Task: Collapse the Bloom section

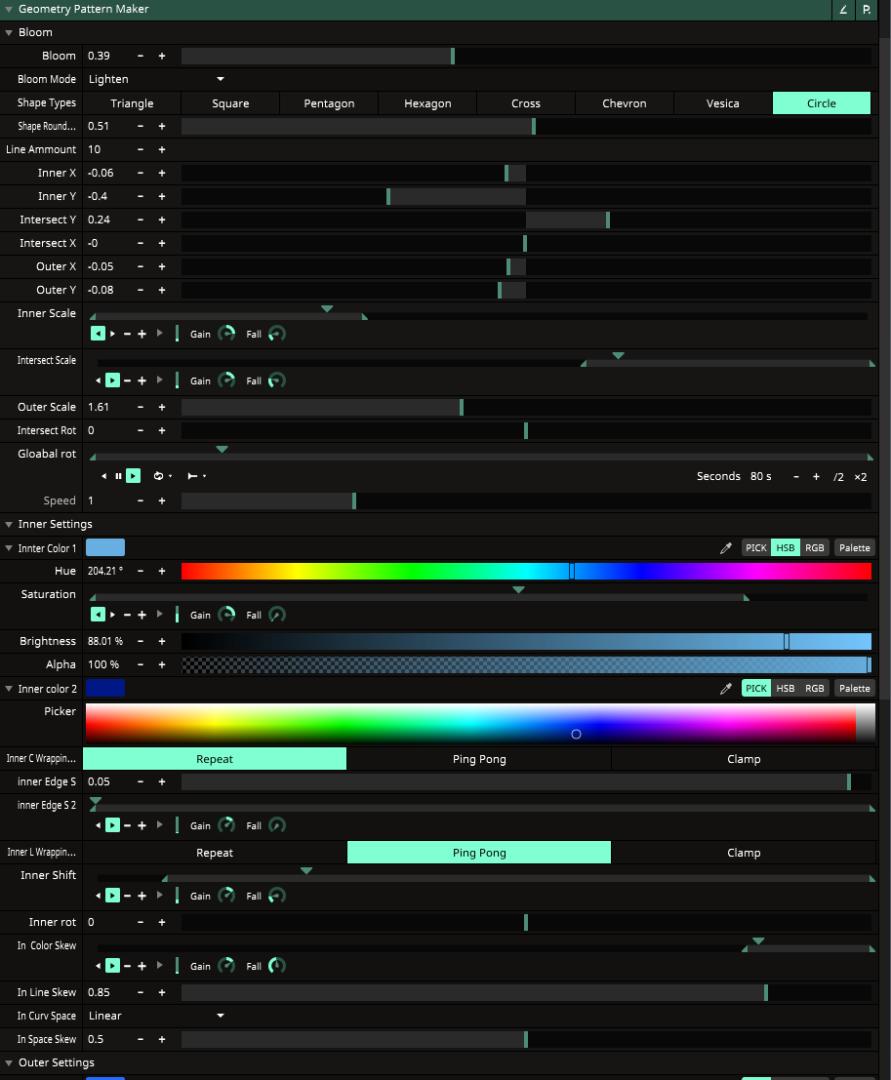Action: [x=9, y=32]
